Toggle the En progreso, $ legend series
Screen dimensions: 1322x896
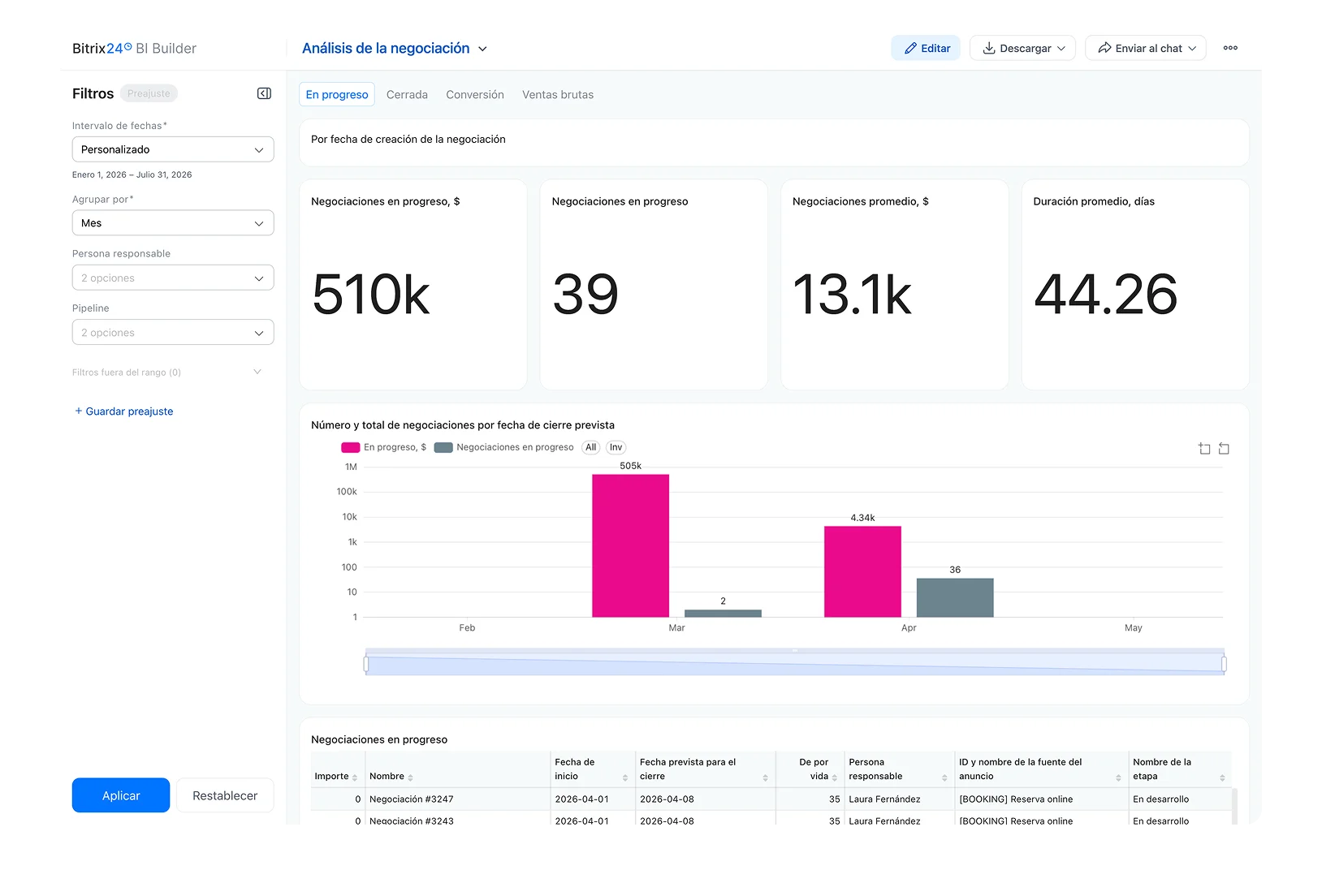(383, 447)
